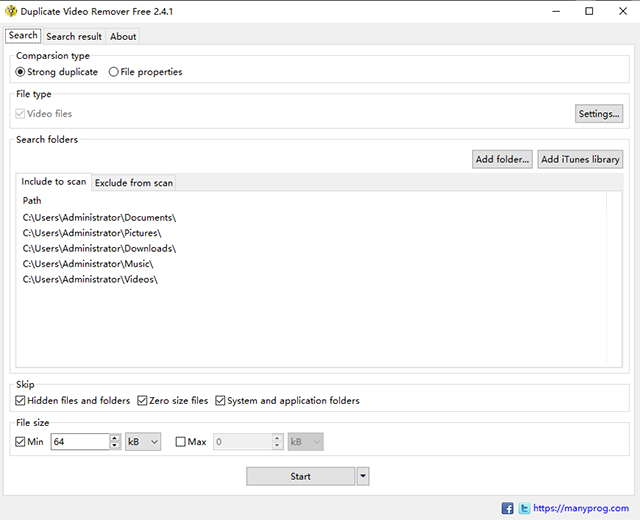Select the Music folder path row

tap(311, 264)
